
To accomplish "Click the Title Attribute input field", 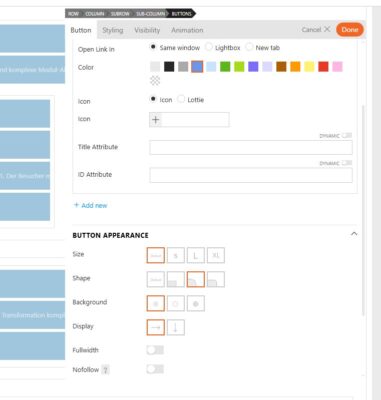I will [251, 147].
